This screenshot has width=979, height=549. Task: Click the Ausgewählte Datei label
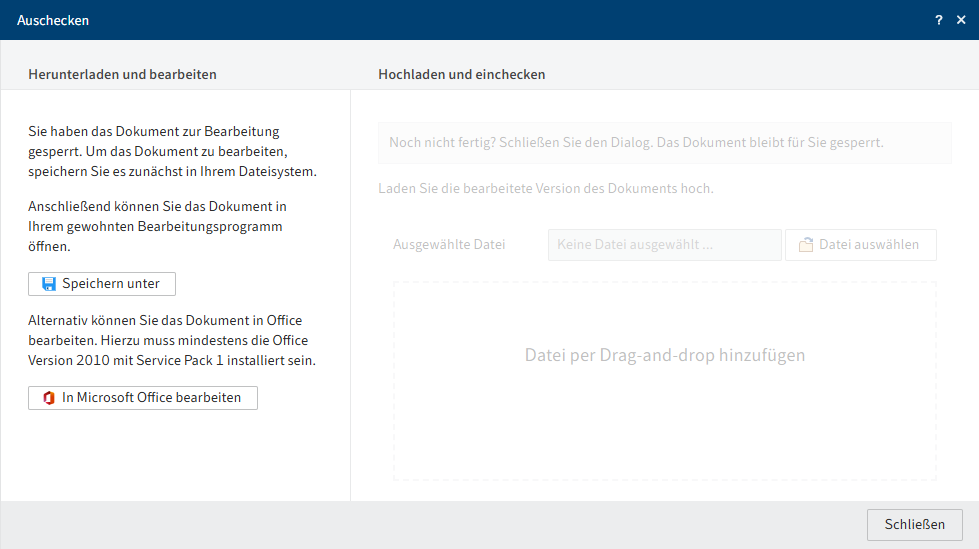click(x=449, y=245)
